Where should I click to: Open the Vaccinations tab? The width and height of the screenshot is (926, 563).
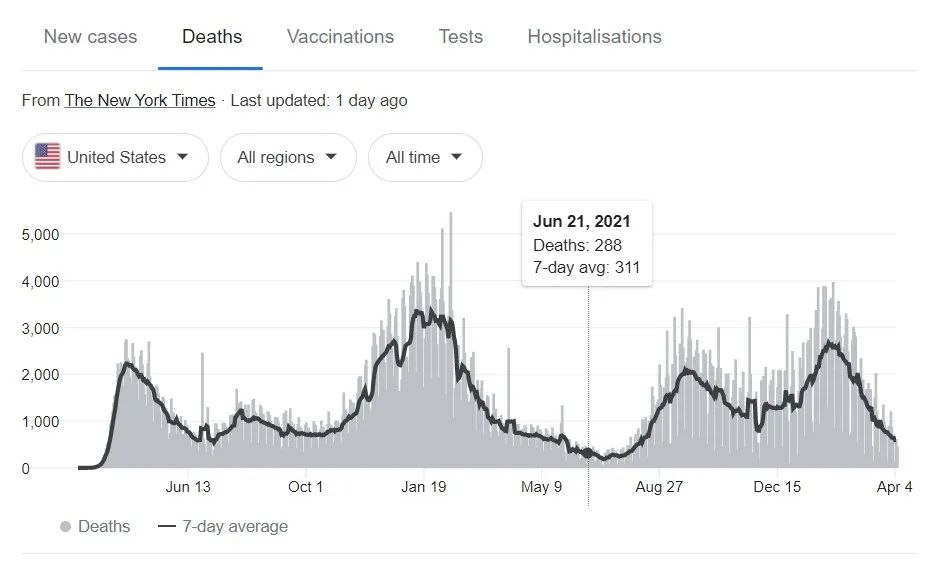340,37
